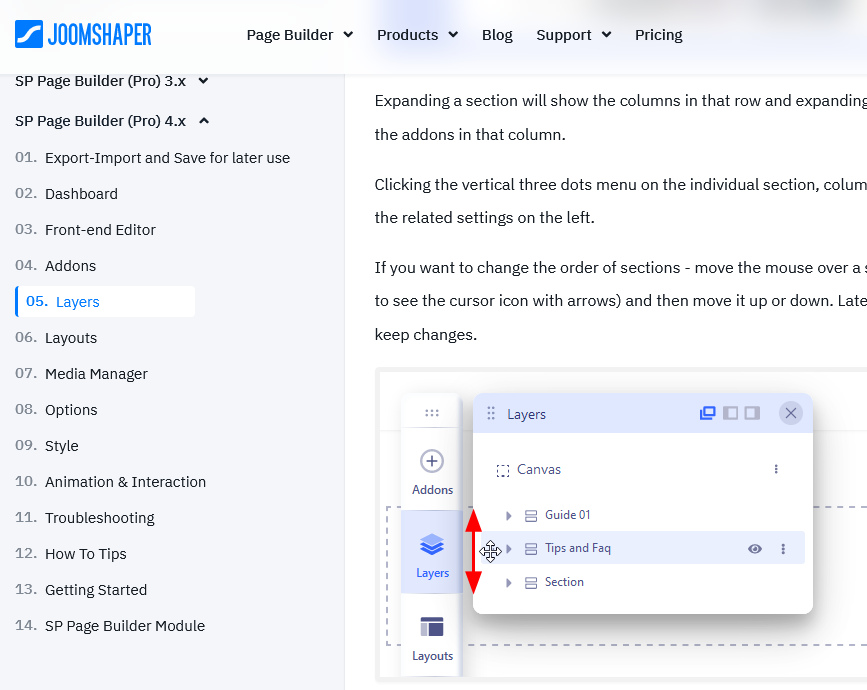Click the dock panel right icon
867x690 pixels.
pyautogui.click(x=752, y=413)
